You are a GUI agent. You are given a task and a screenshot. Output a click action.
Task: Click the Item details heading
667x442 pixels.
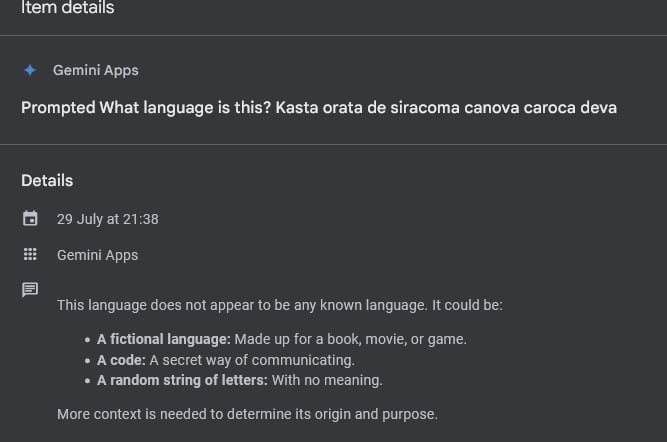coord(68,9)
